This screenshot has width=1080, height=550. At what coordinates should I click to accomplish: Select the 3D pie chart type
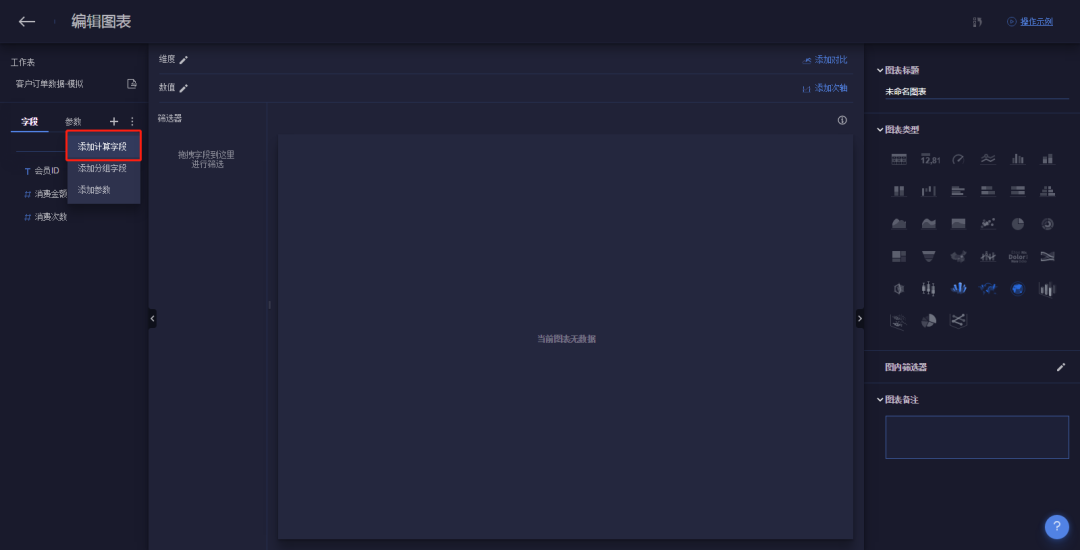point(929,321)
